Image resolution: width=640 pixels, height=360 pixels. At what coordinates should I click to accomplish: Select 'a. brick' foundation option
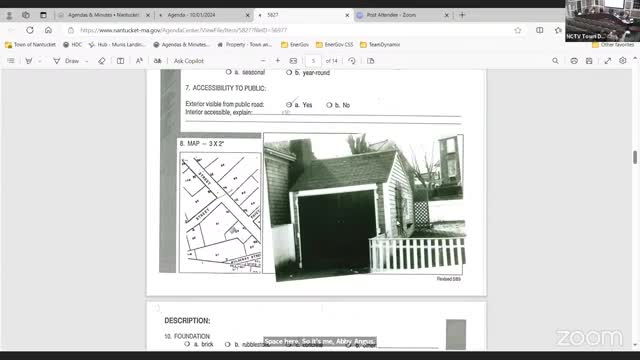187,344
